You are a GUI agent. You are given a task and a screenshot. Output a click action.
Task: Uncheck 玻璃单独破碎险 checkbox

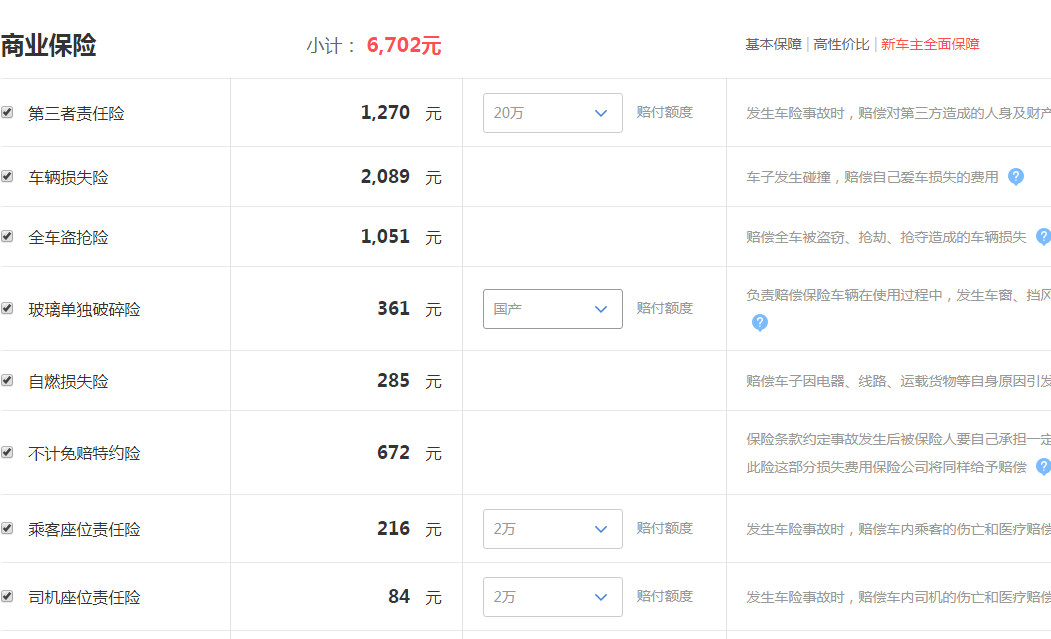pyautogui.click(x=7, y=308)
